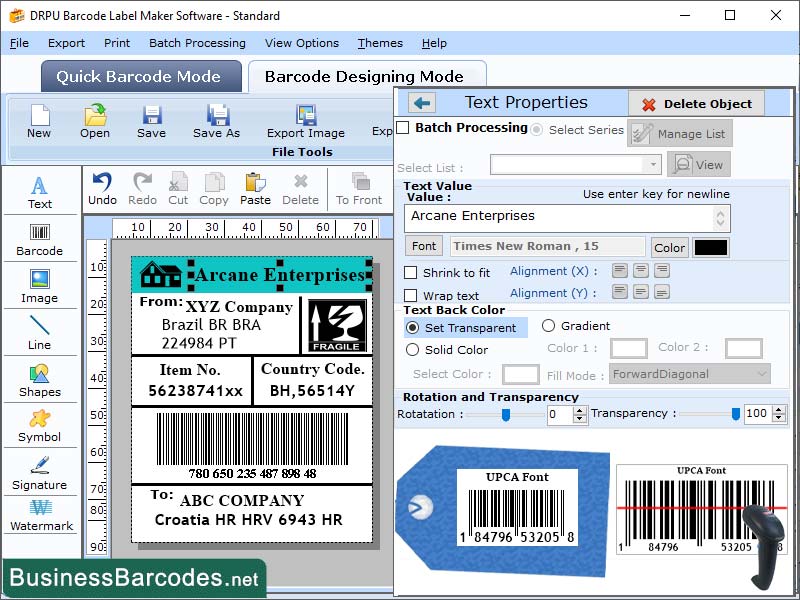Viewport: 800px width, 600px height.
Task: Set Alignment (X) to right
Action: (662, 270)
